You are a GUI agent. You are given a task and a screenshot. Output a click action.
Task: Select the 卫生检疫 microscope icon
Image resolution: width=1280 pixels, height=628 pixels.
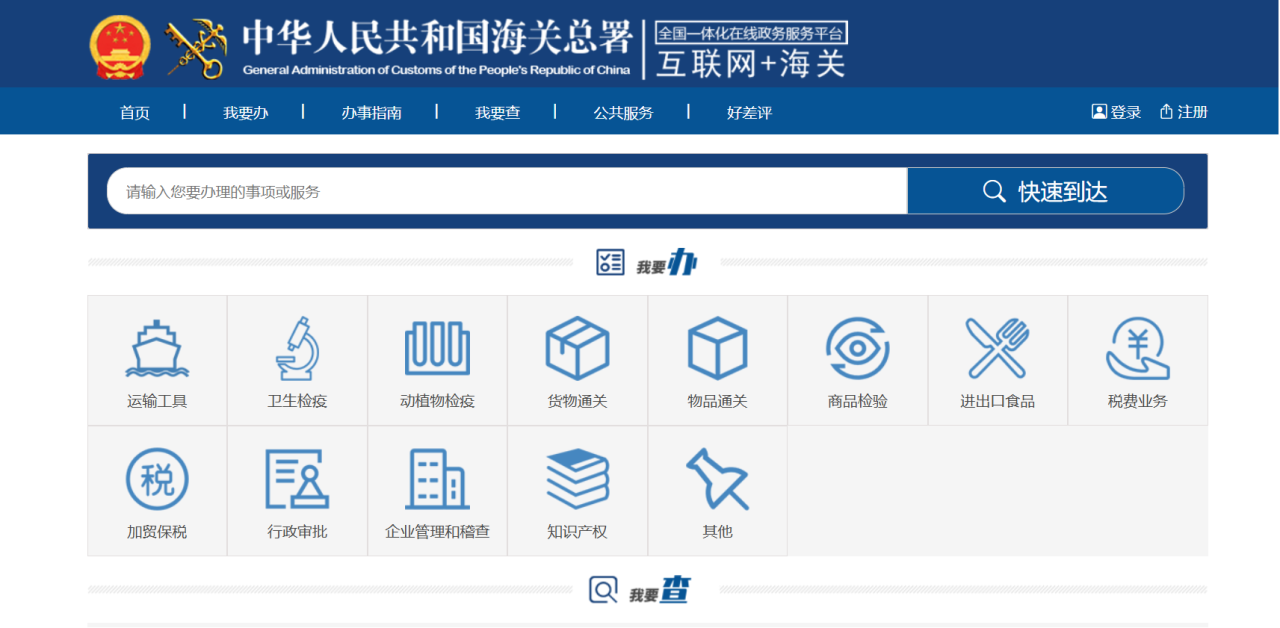[297, 349]
